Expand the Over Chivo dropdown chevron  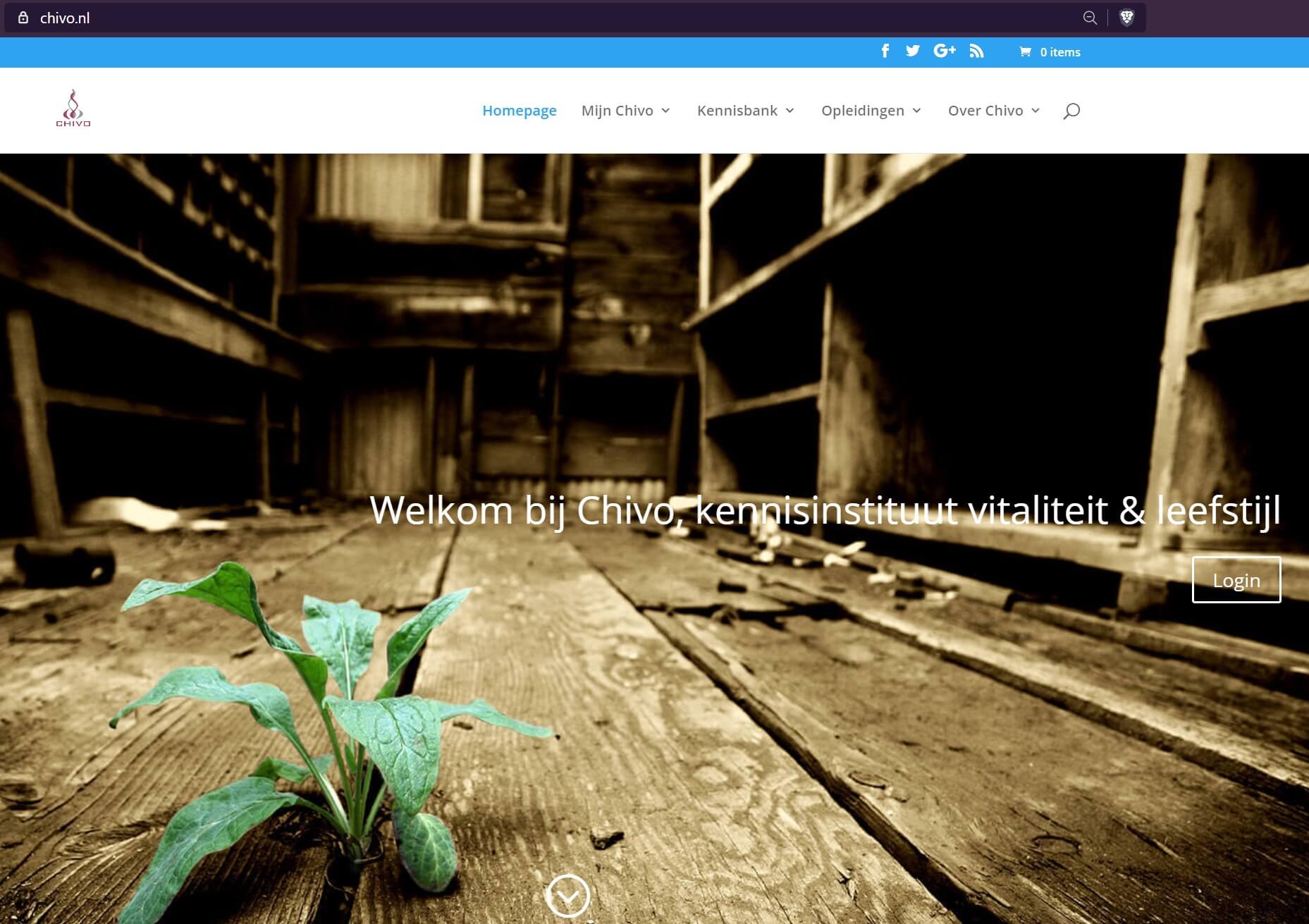(1035, 111)
